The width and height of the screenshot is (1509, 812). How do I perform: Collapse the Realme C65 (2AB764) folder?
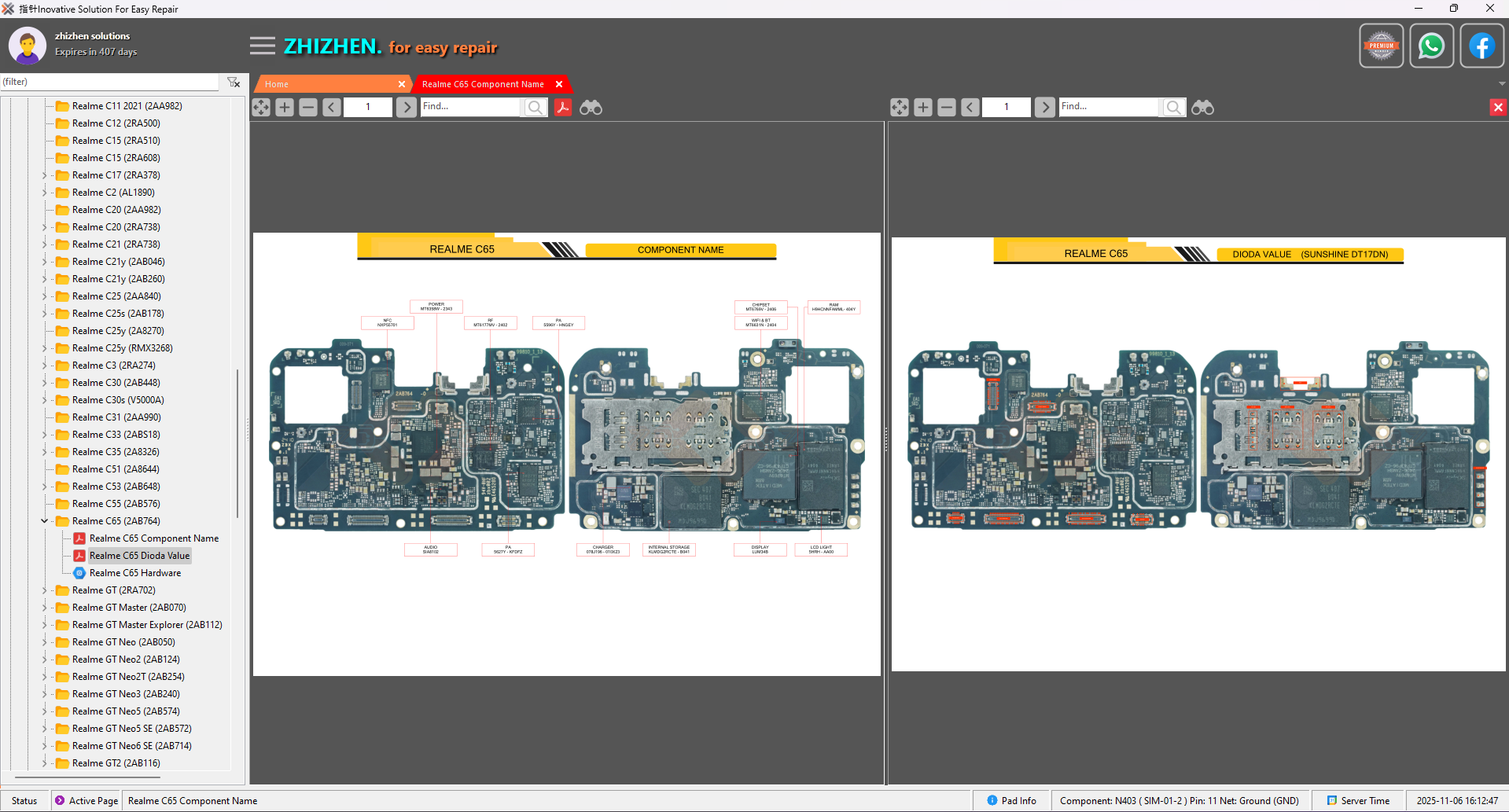pos(45,521)
